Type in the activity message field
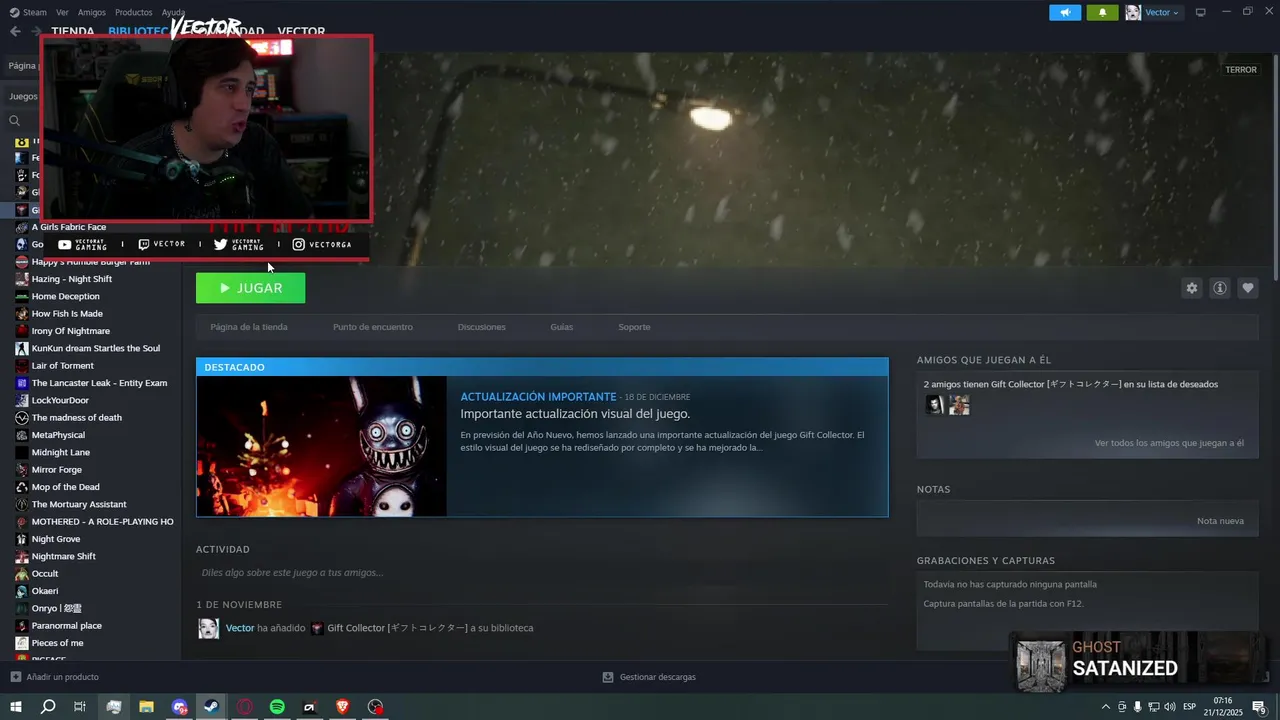The width and height of the screenshot is (1280, 720). [542, 573]
